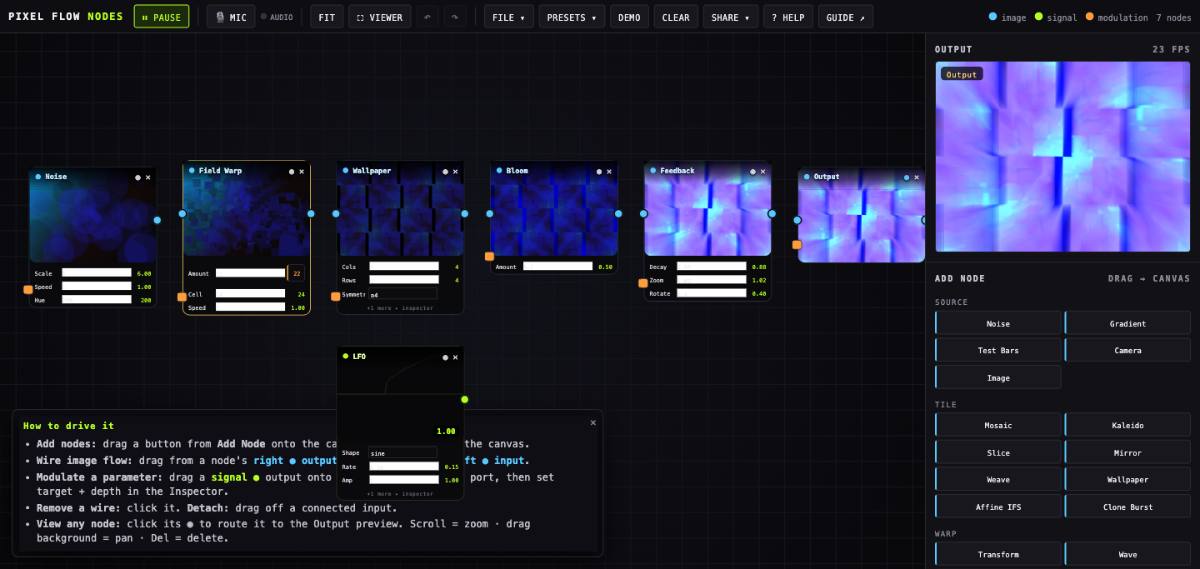Undo the last action
1200x569 pixels.
(x=428, y=17)
